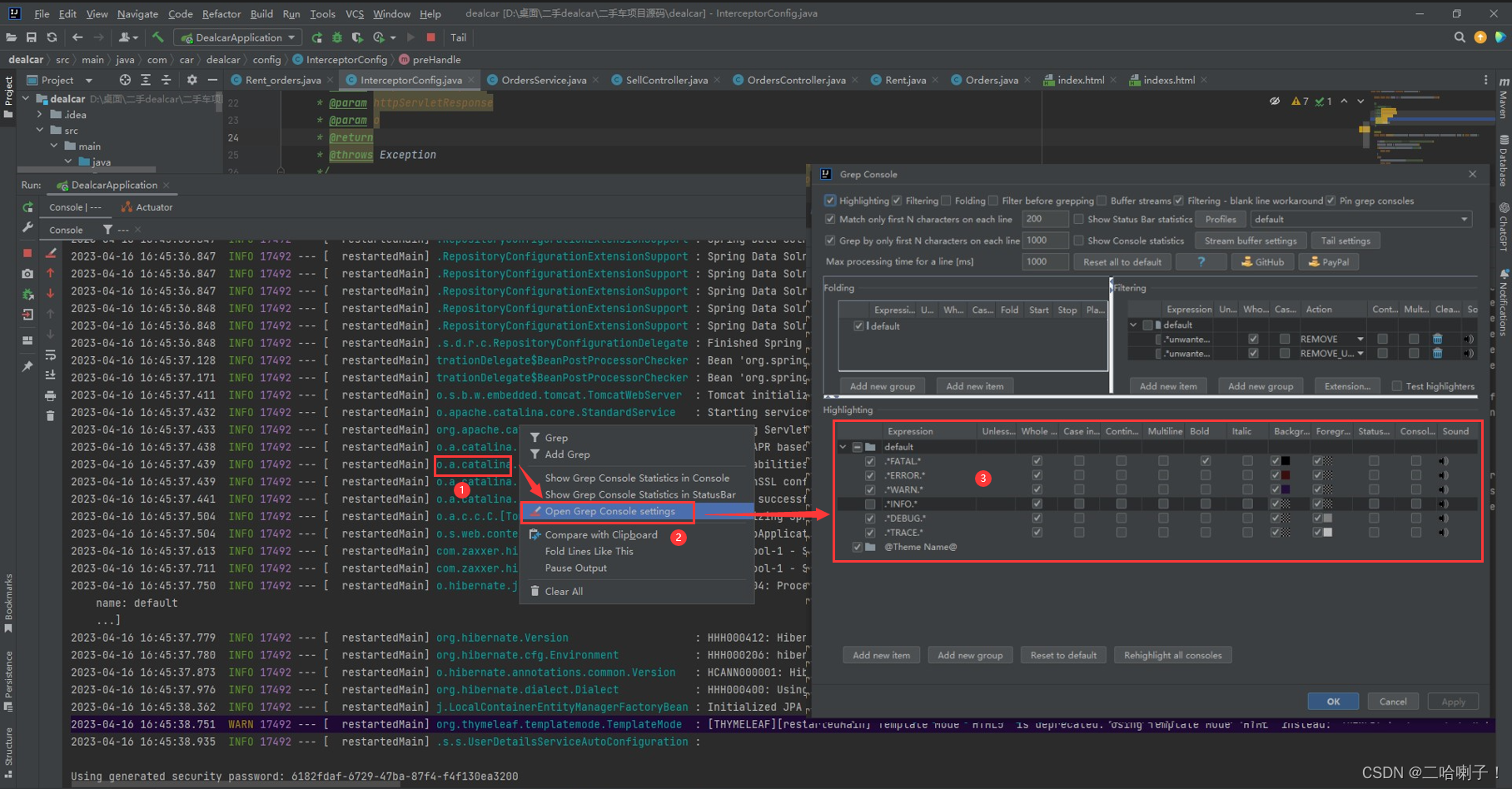Click the OK button in Grep Console
The height and width of the screenshot is (789, 1512).
coord(1333,702)
